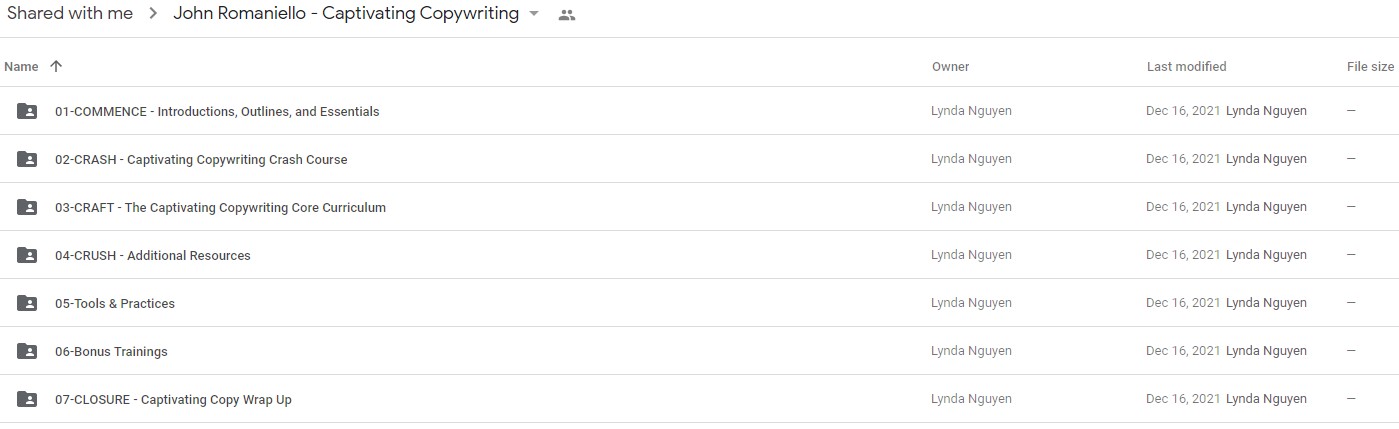1399x429 pixels.
Task: Click the shared folder icon for 02-CRASH
Action: (x=27, y=159)
